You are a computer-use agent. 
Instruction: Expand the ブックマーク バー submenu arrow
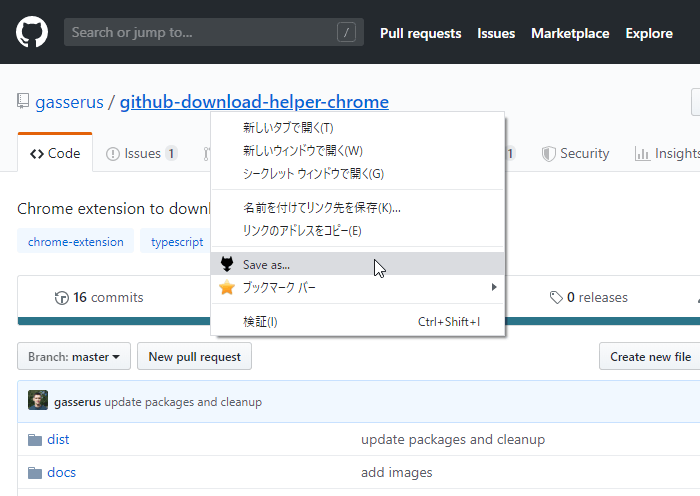(x=494, y=287)
